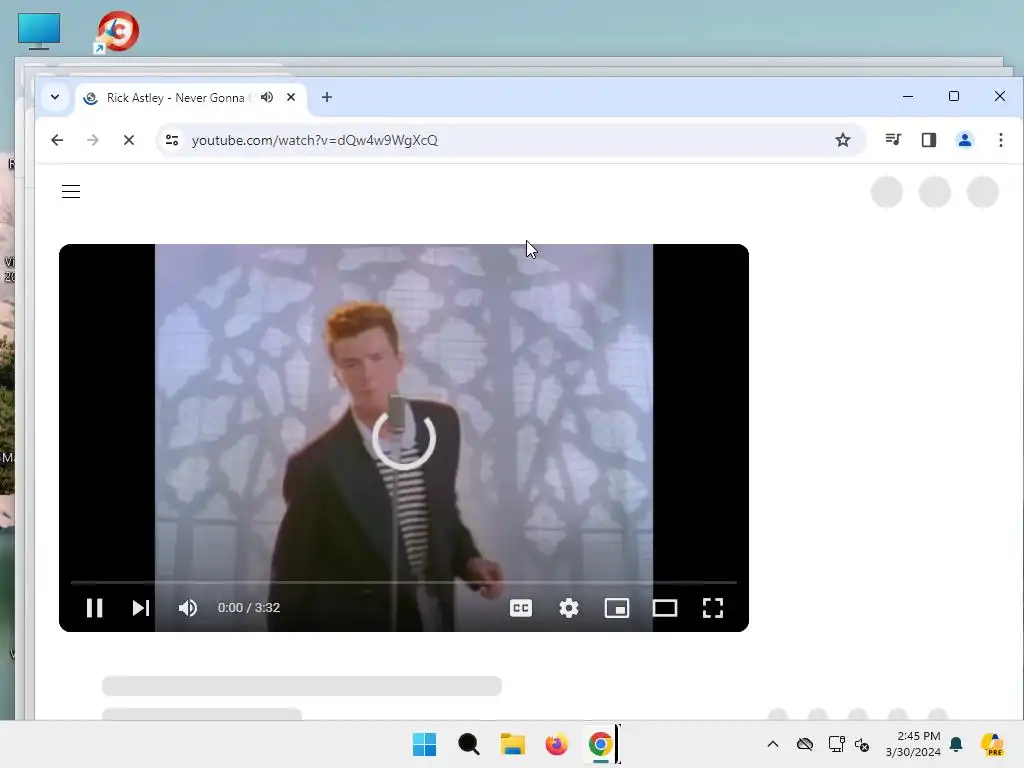Stop loading the page
The image size is (1024, 768).
(x=129, y=140)
